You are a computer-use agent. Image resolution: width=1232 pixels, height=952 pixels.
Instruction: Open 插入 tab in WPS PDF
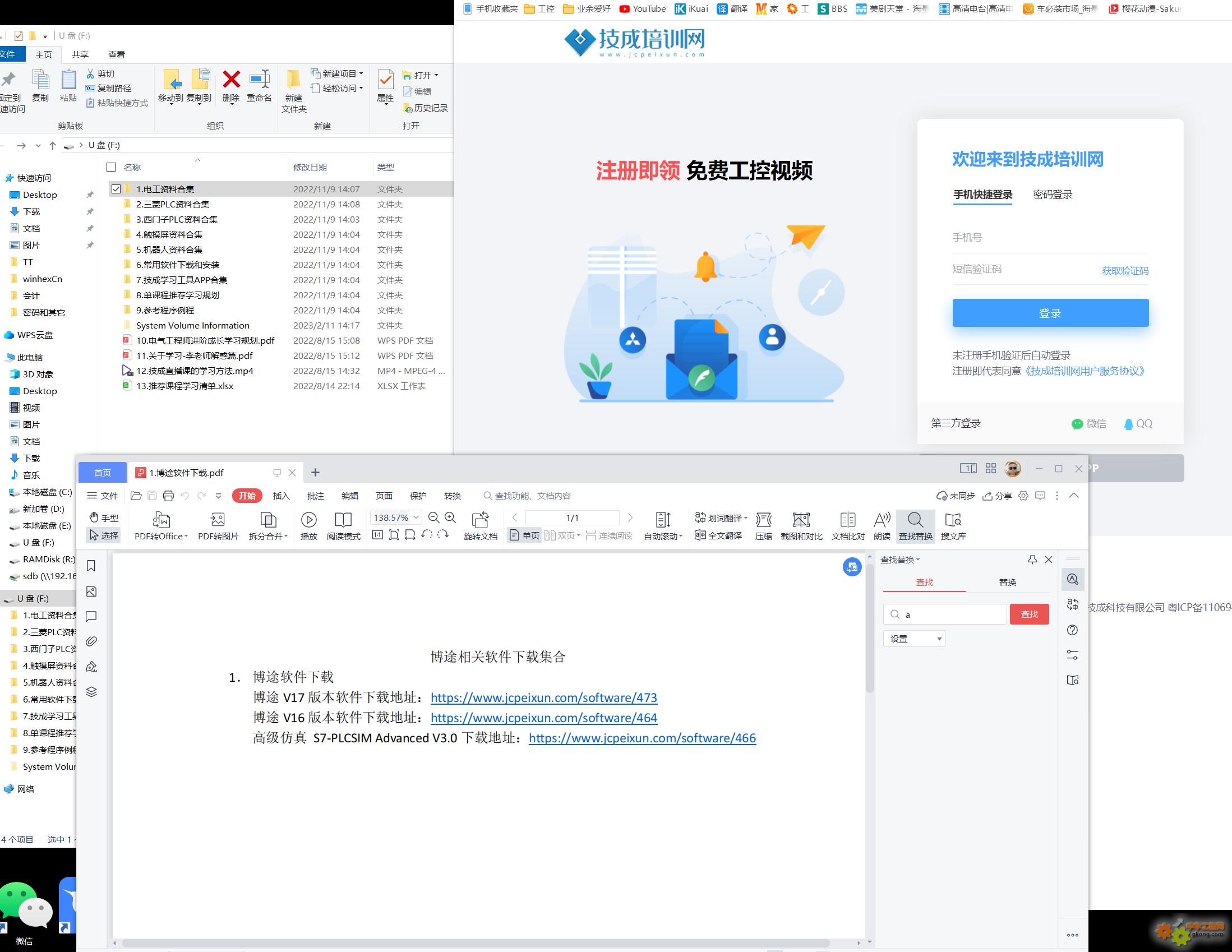coord(281,496)
